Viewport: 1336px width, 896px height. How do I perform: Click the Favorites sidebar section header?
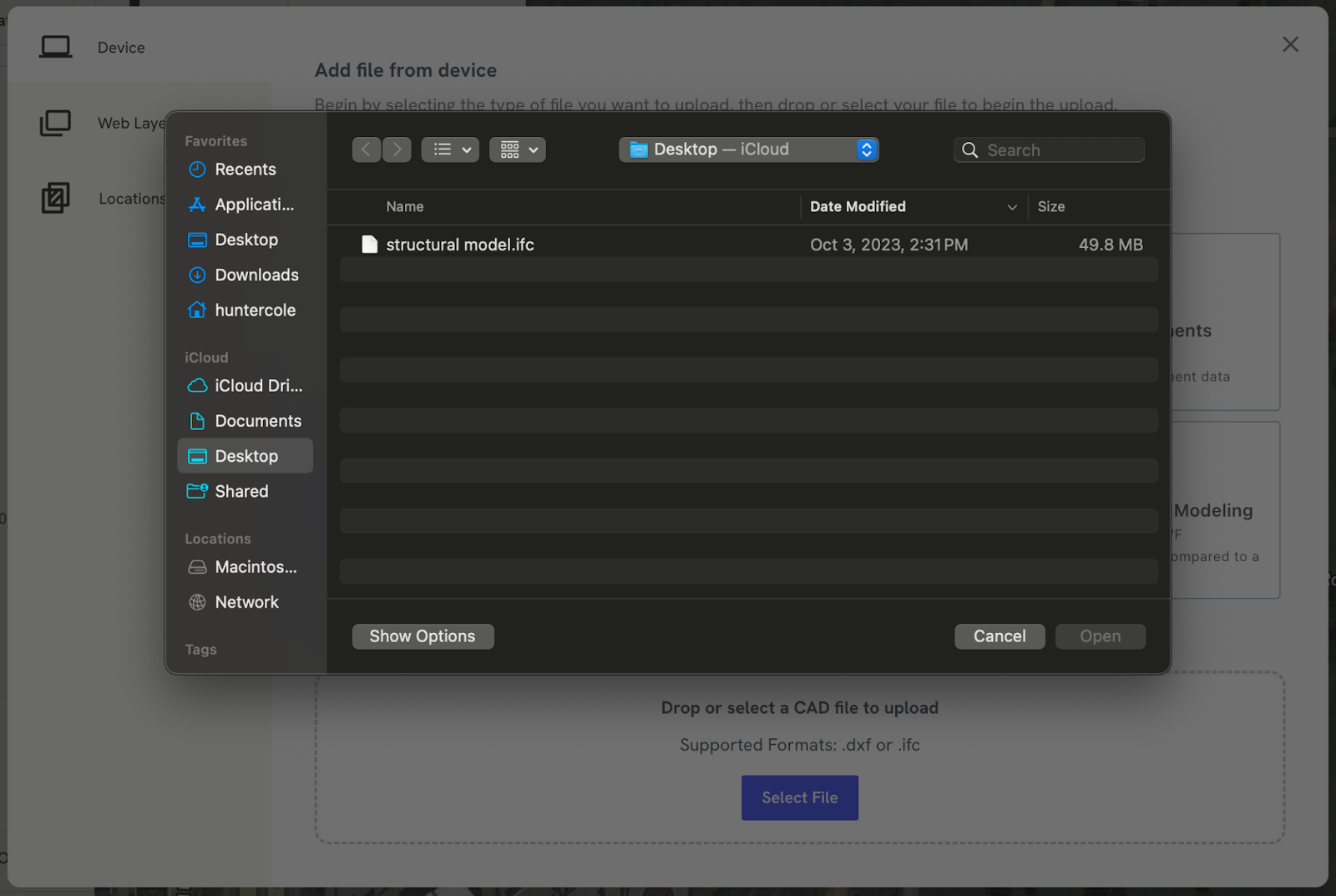215,141
